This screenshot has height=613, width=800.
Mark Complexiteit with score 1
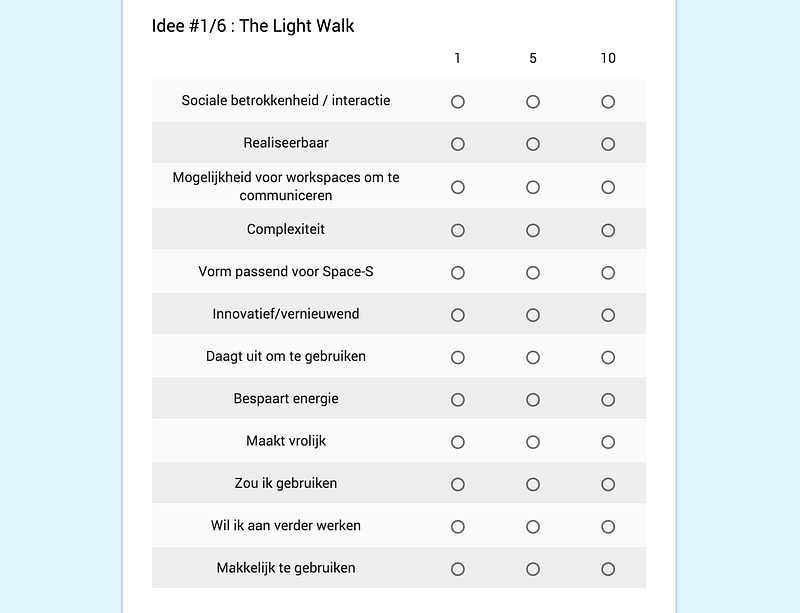point(458,230)
